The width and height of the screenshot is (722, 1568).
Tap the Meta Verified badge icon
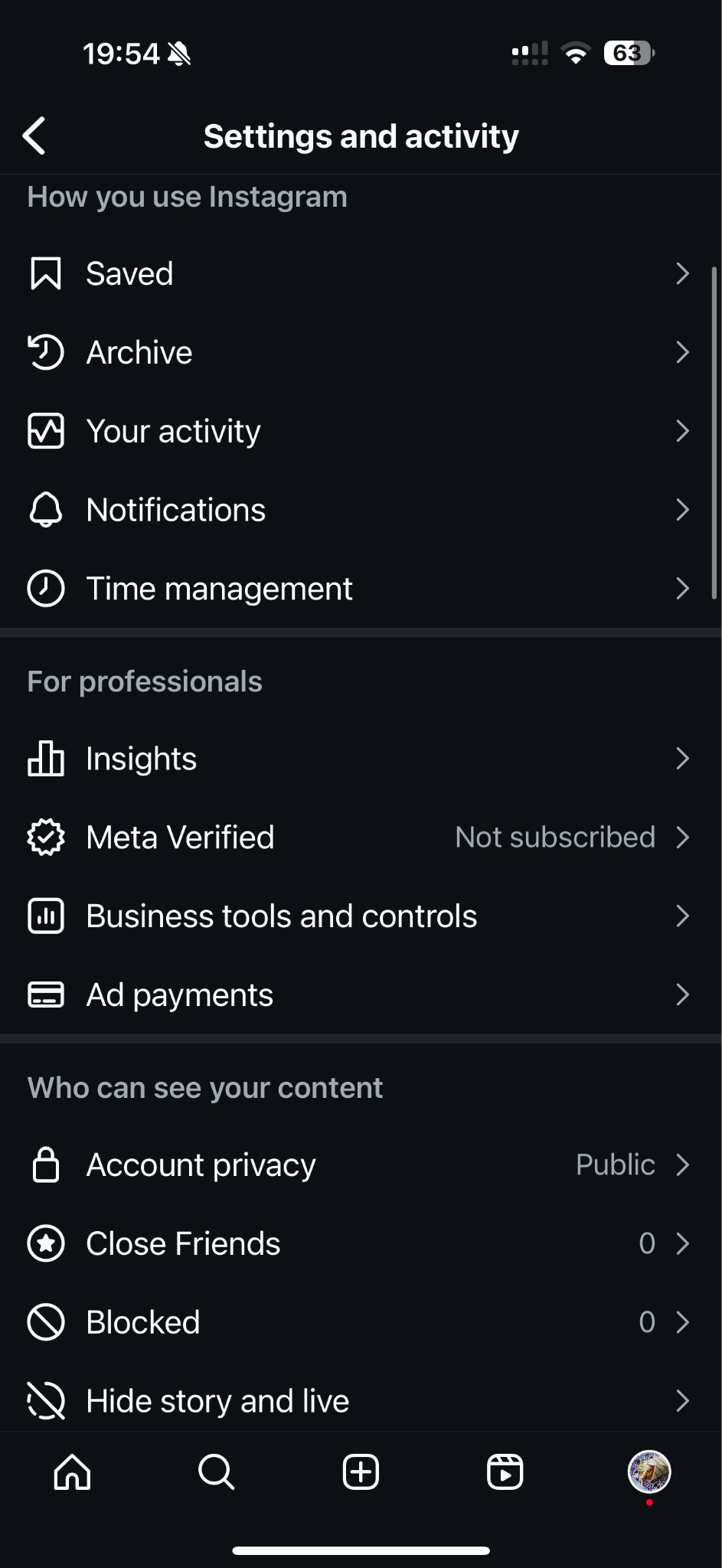tap(45, 838)
